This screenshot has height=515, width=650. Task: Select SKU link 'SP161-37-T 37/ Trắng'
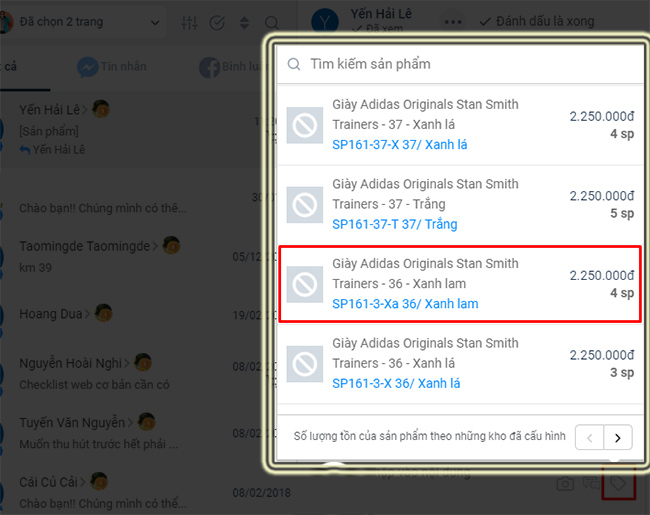pos(395,224)
